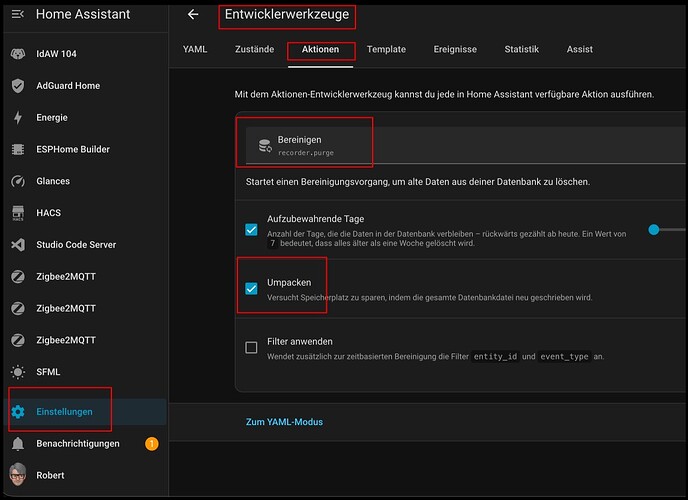
Task: Switch to the Zustände tab
Action: [x=254, y=50]
